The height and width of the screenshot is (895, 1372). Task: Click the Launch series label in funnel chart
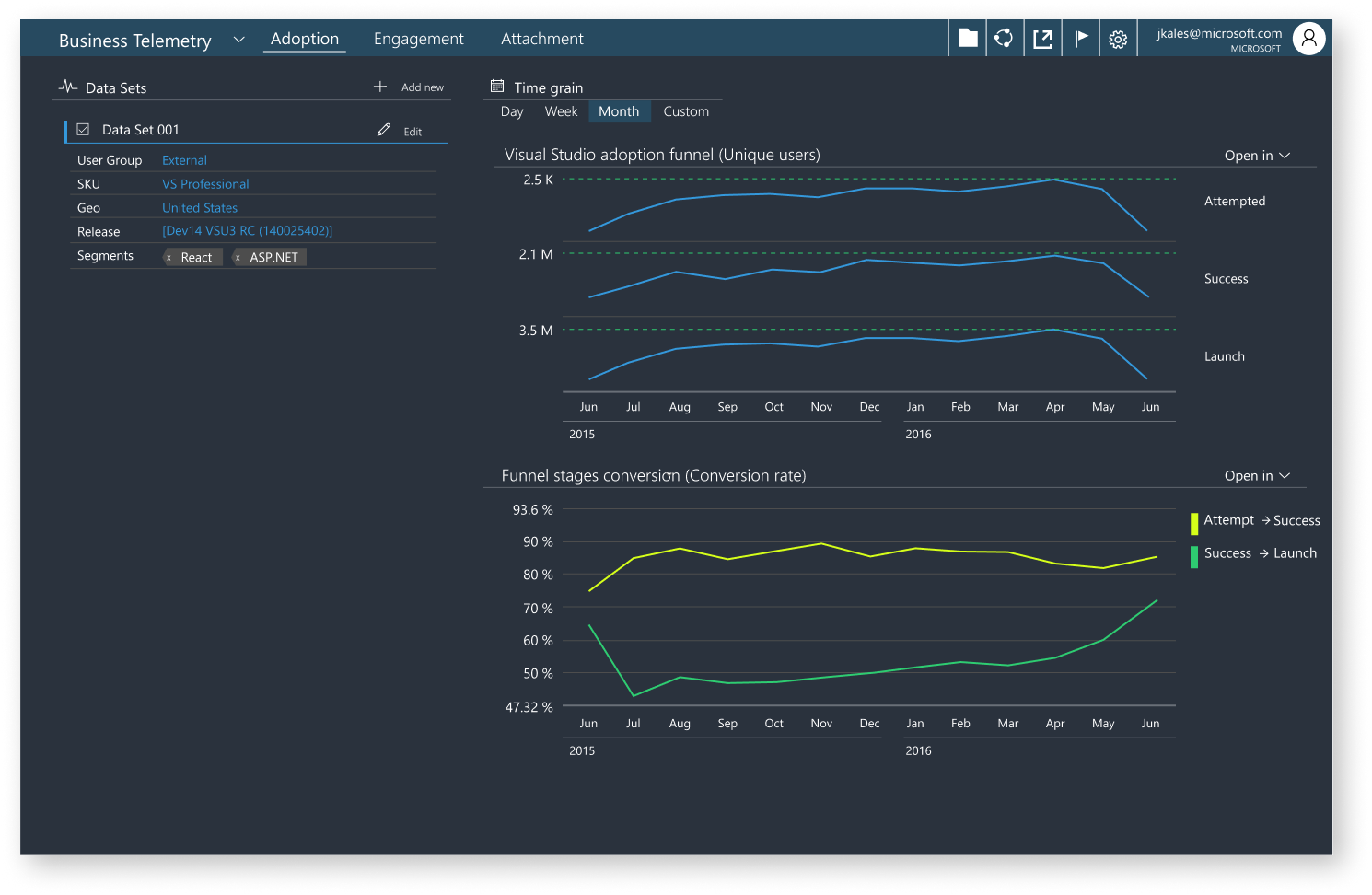pos(1224,356)
